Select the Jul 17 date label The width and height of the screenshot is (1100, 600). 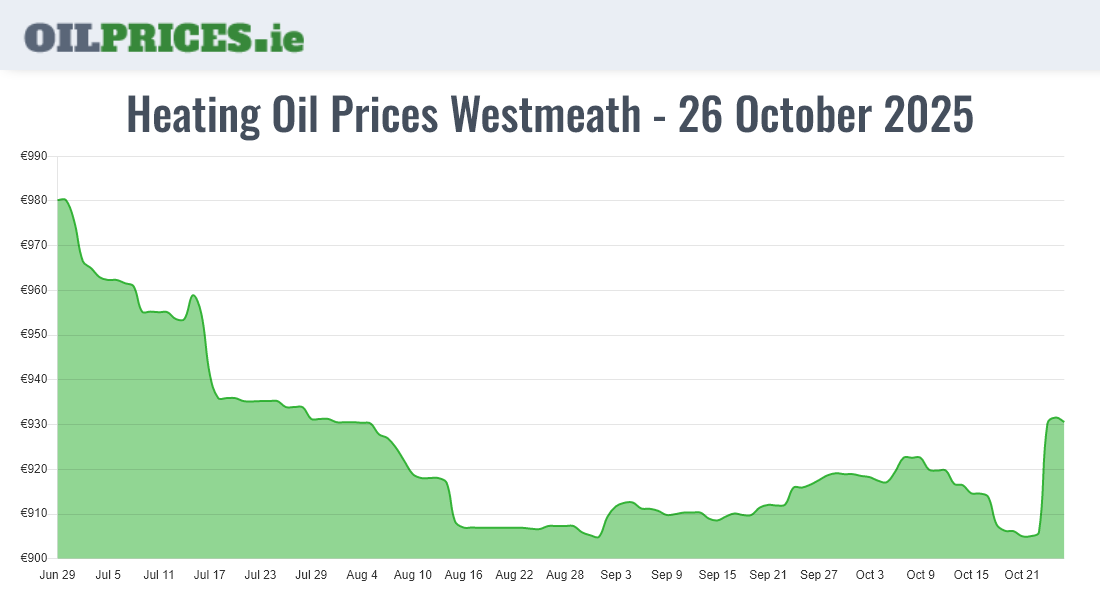tap(210, 575)
